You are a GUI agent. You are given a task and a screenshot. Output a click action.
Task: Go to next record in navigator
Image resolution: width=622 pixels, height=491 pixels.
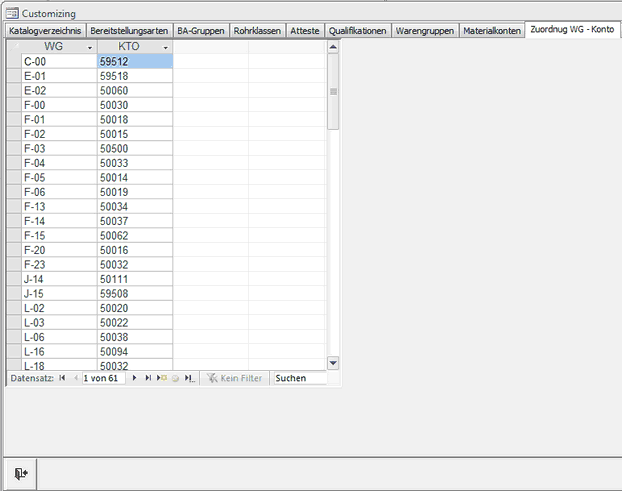[135, 379]
